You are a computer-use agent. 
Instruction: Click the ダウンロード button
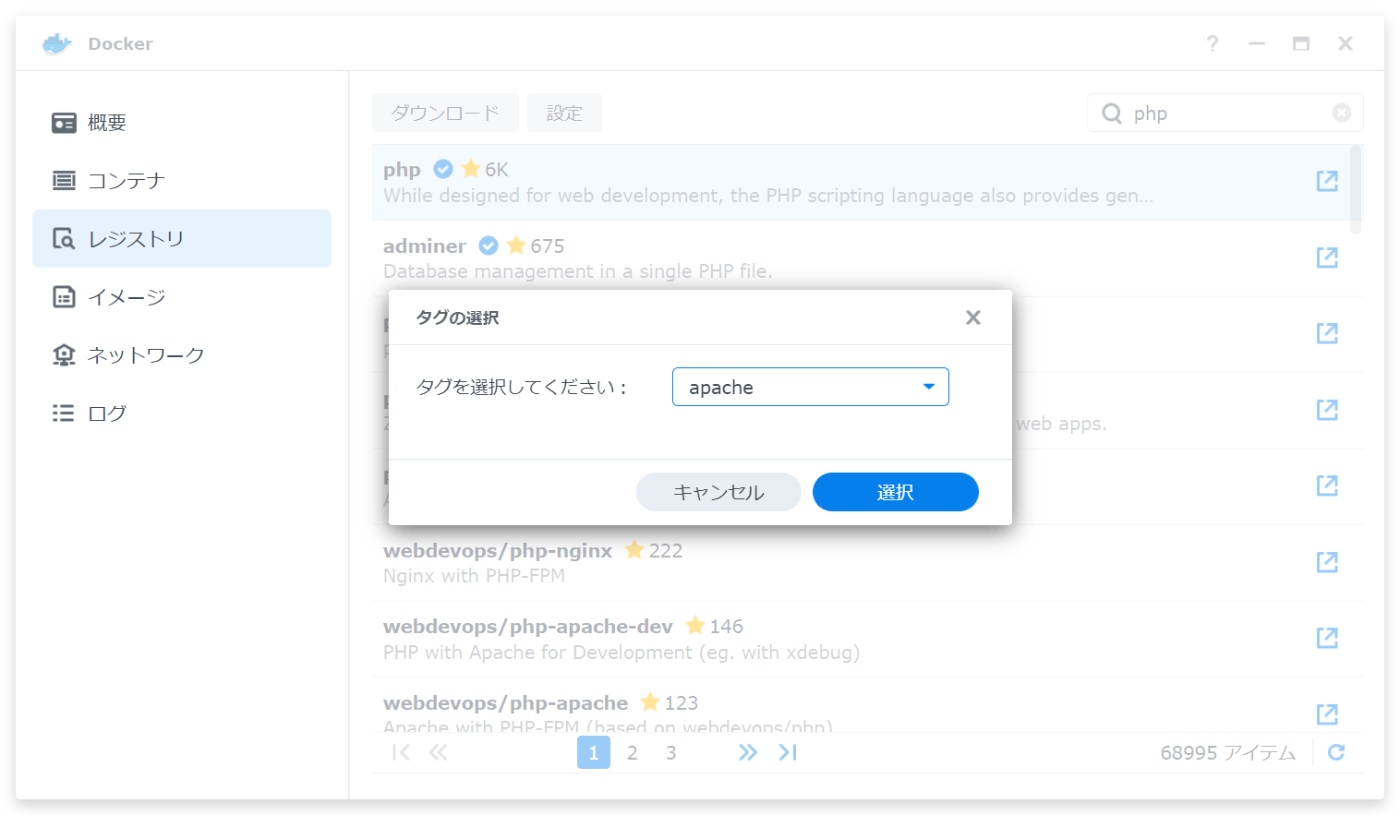(x=445, y=113)
